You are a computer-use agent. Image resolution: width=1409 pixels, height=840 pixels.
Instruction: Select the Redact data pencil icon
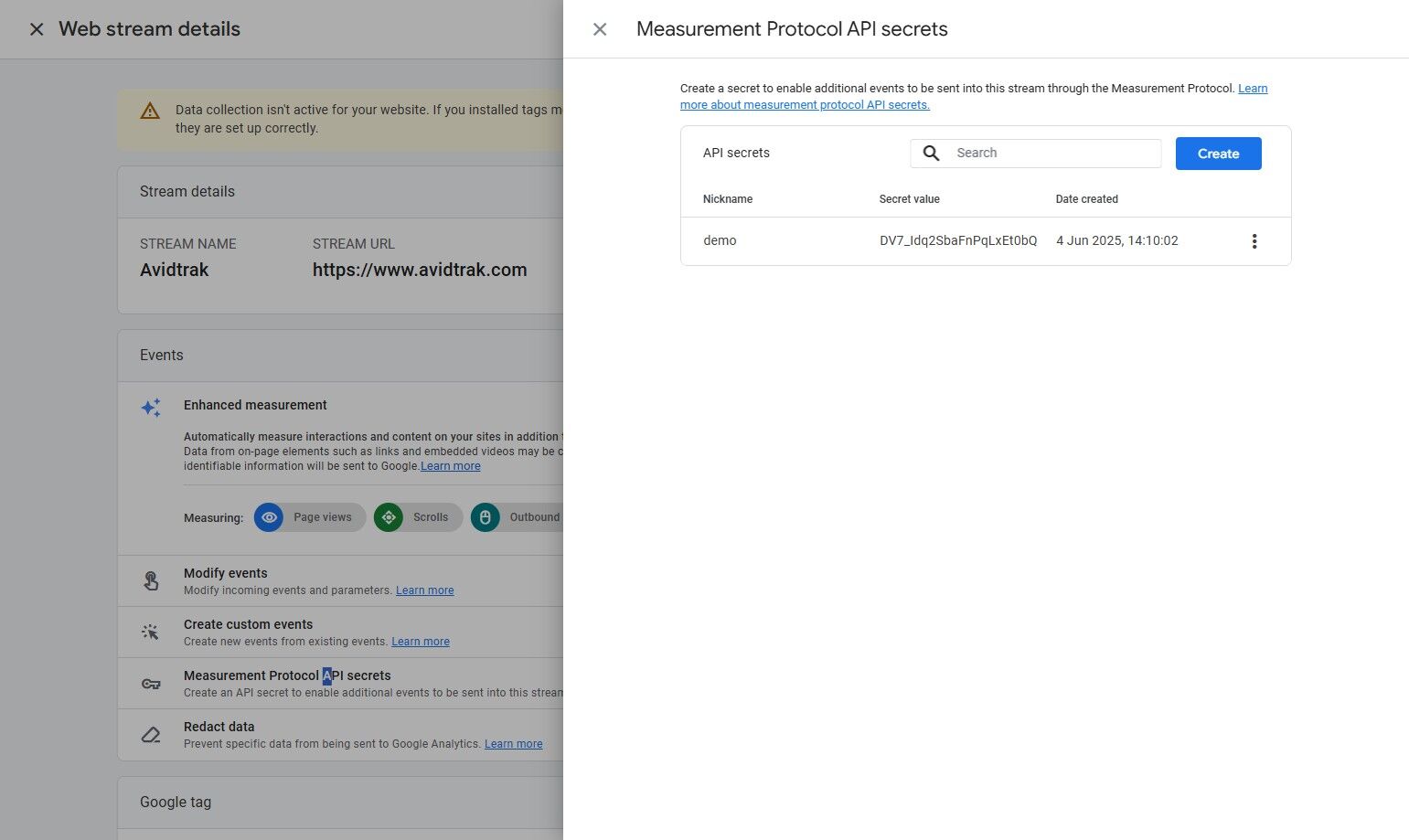pos(151,734)
